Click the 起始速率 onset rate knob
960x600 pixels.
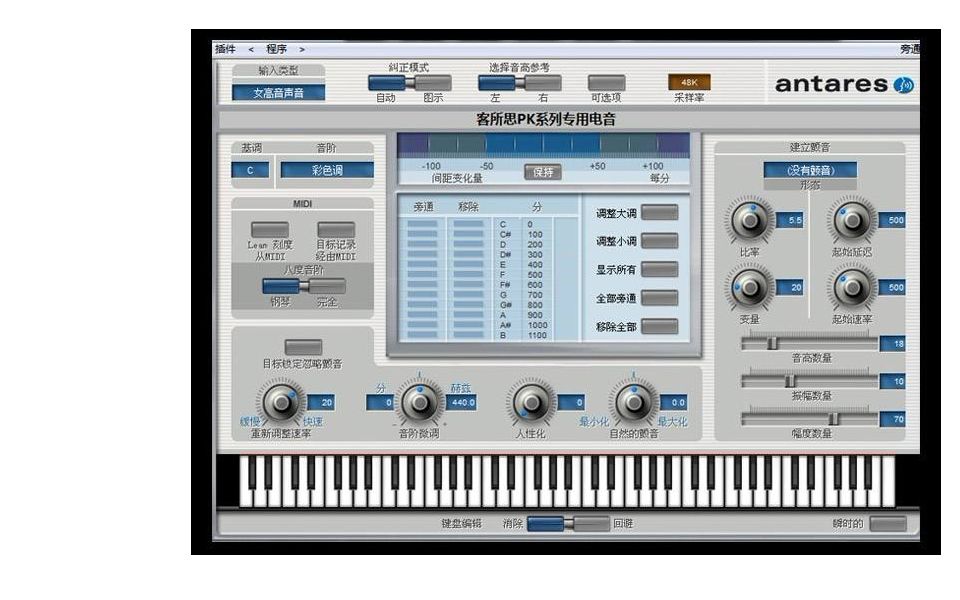pos(852,287)
